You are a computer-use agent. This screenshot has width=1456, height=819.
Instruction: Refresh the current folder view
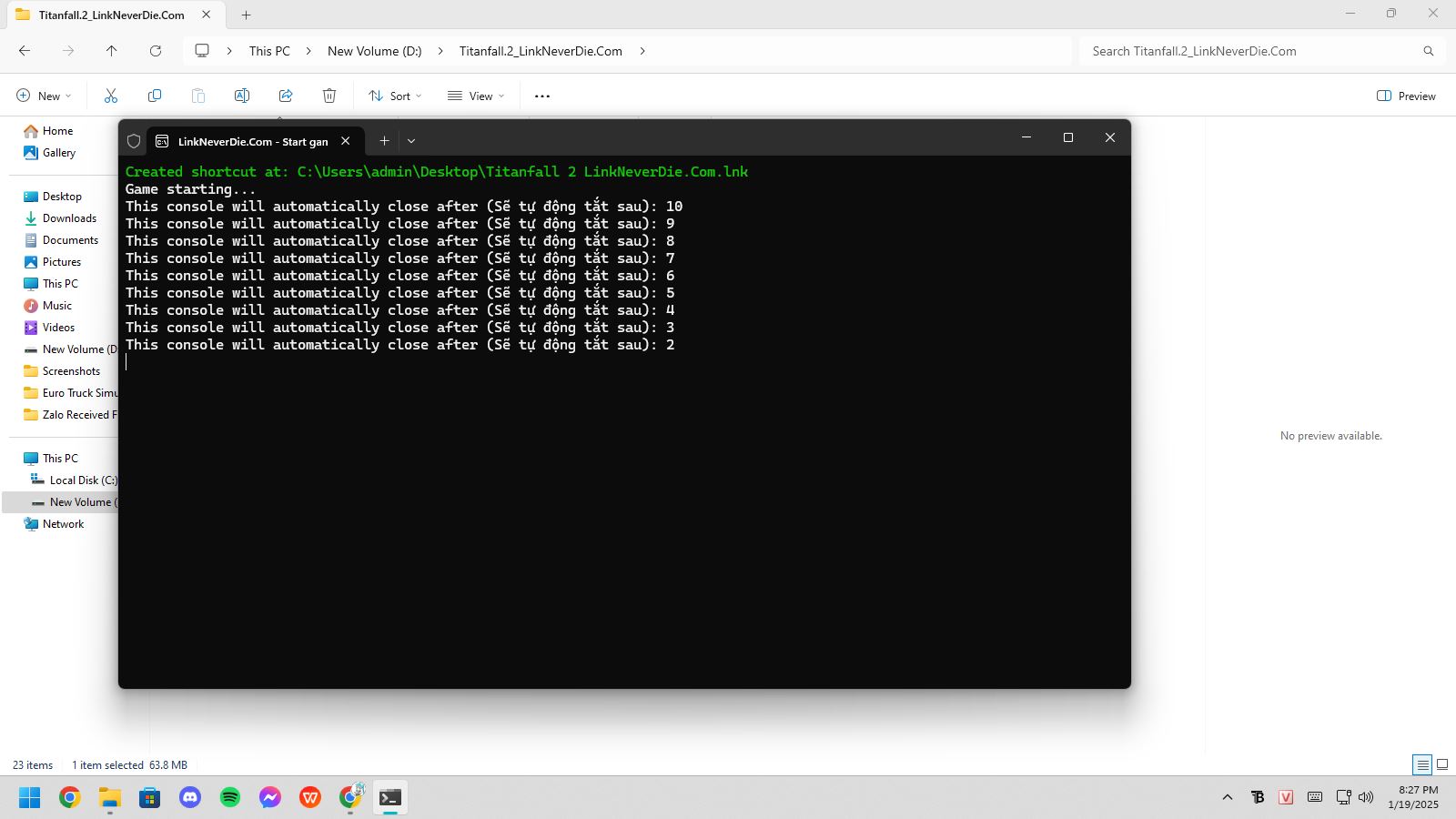[x=156, y=51]
